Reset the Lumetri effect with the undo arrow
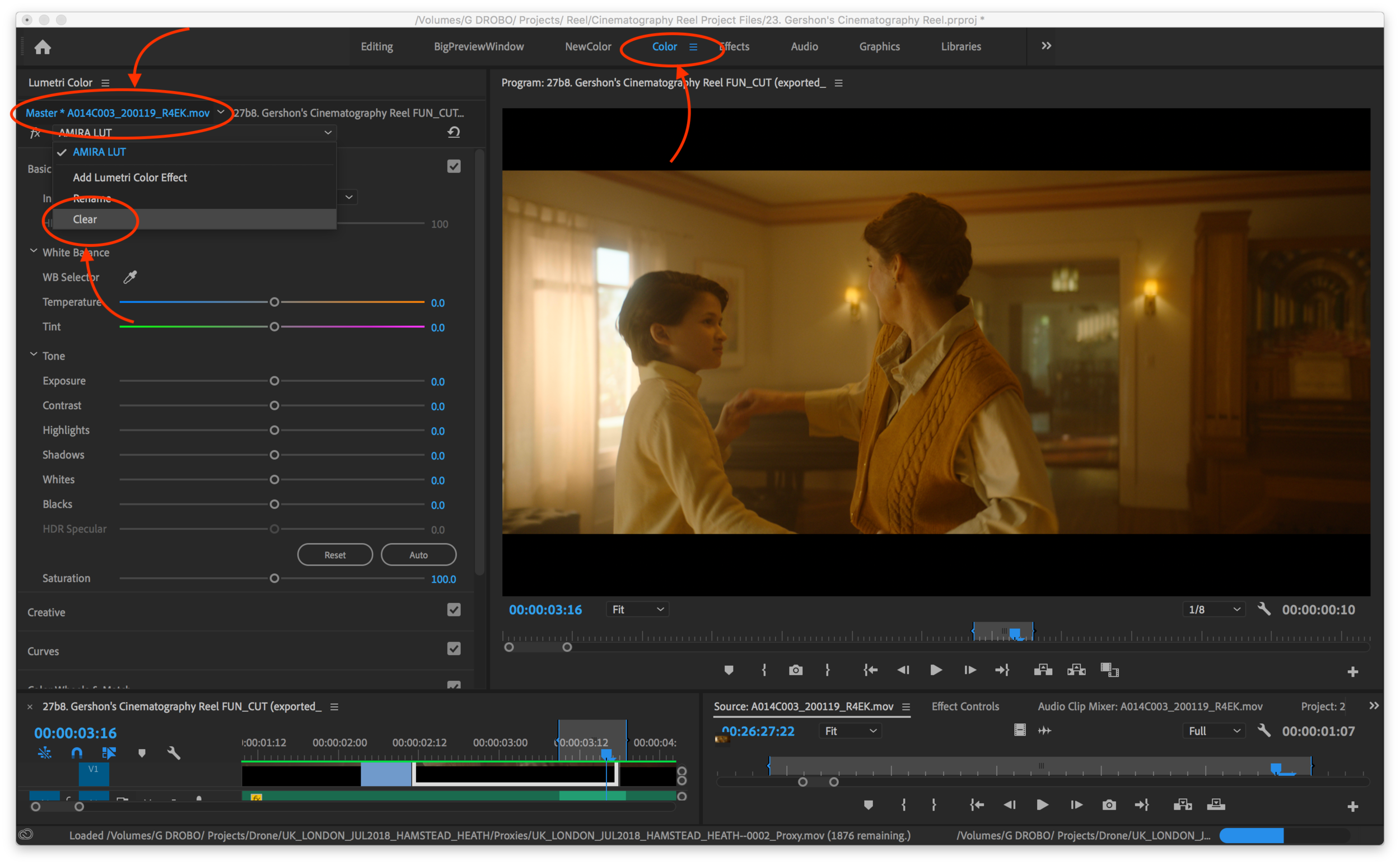Viewport: 1400px width, 865px height. [x=453, y=132]
